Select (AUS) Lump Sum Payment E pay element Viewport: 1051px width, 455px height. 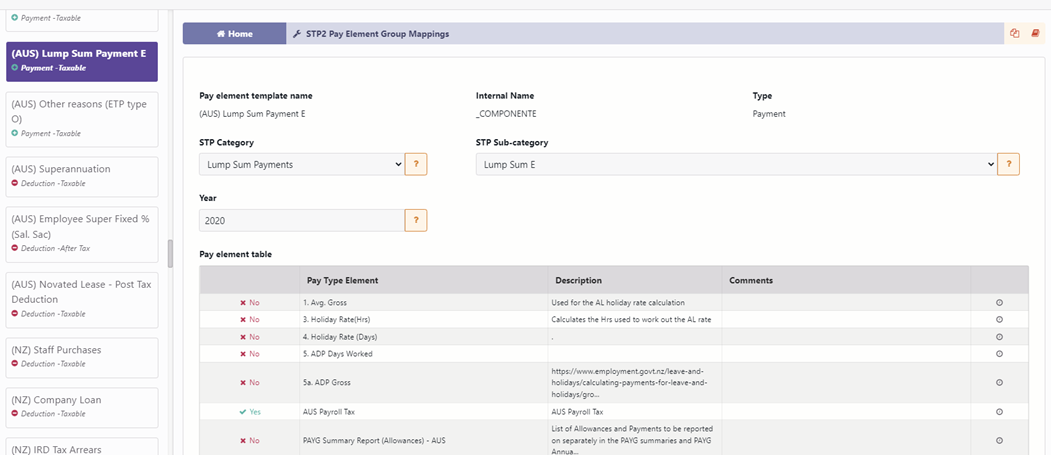point(82,62)
